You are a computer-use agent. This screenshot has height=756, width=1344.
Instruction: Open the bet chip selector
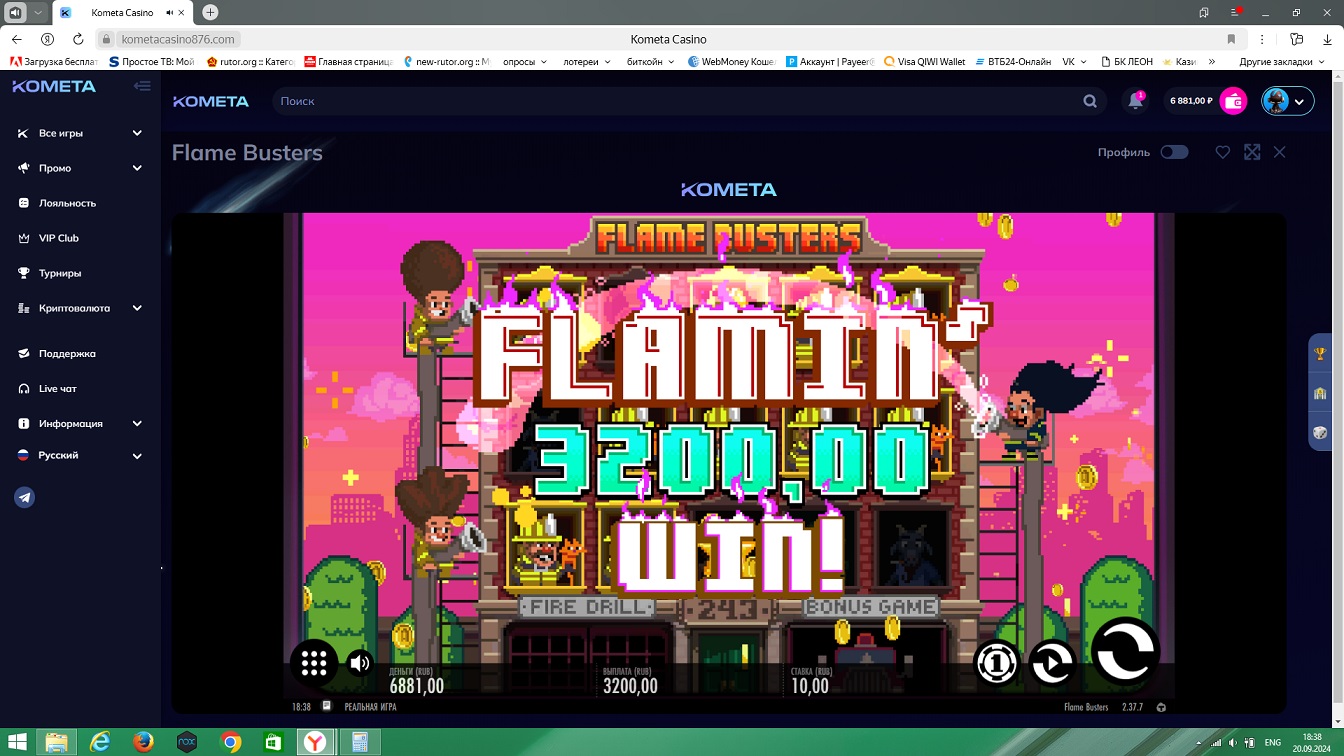(x=996, y=662)
